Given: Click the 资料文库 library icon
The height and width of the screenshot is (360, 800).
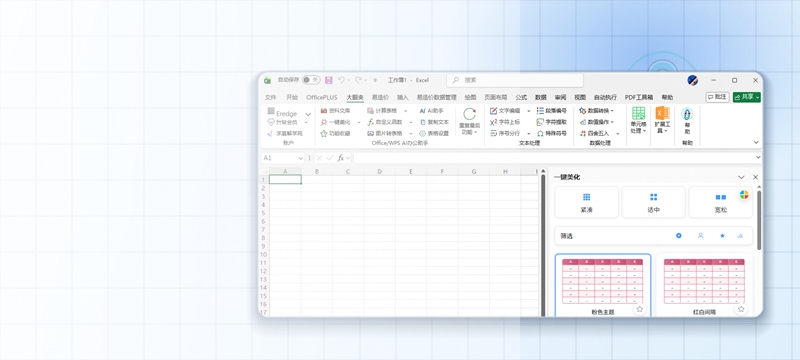Looking at the screenshot, I should click(x=323, y=111).
